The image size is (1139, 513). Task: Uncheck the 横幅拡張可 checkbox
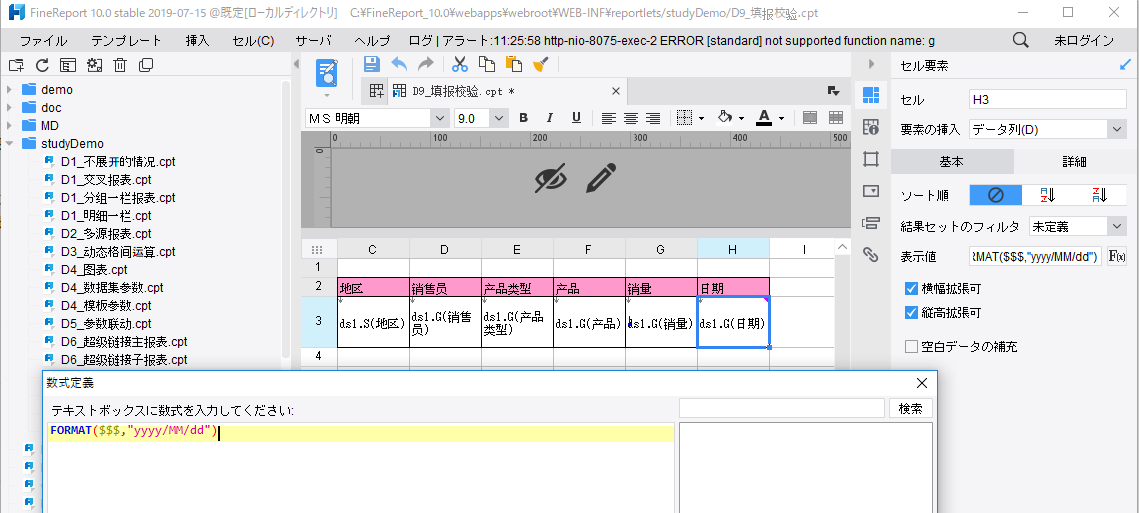click(911, 288)
